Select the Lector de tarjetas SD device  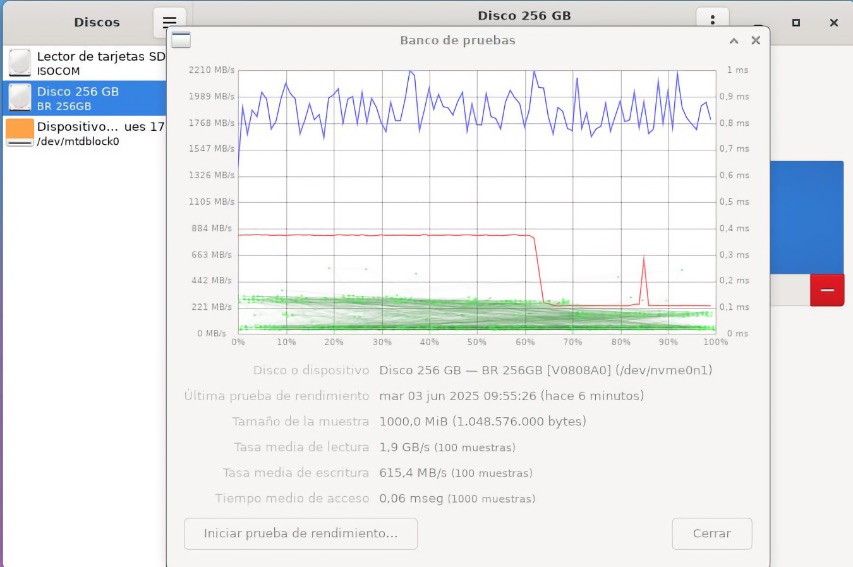click(x=85, y=63)
